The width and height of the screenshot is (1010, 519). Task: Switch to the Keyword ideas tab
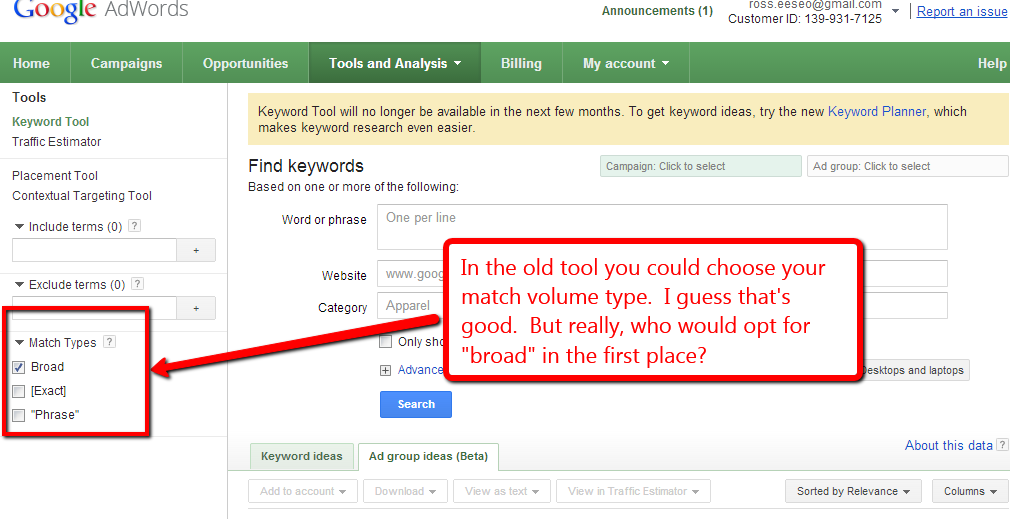pos(301,456)
